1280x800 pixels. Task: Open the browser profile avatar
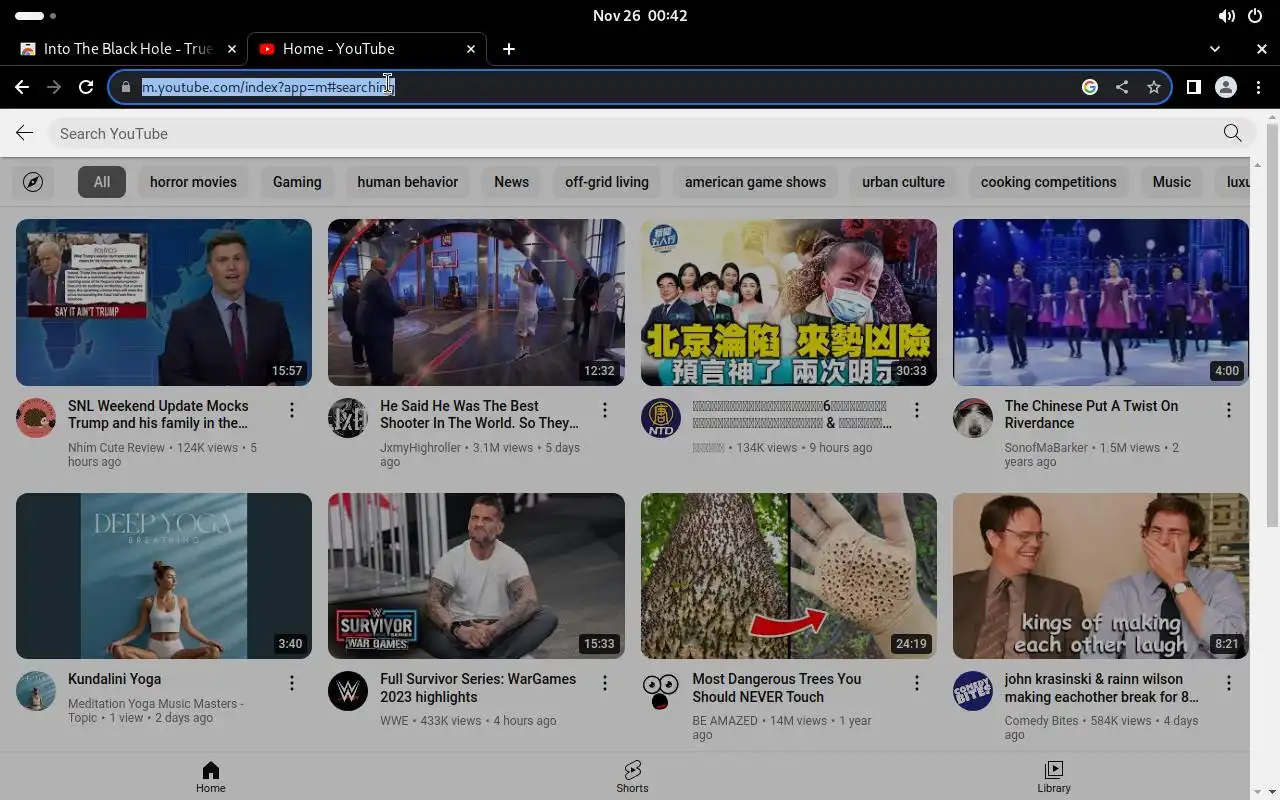[1226, 87]
